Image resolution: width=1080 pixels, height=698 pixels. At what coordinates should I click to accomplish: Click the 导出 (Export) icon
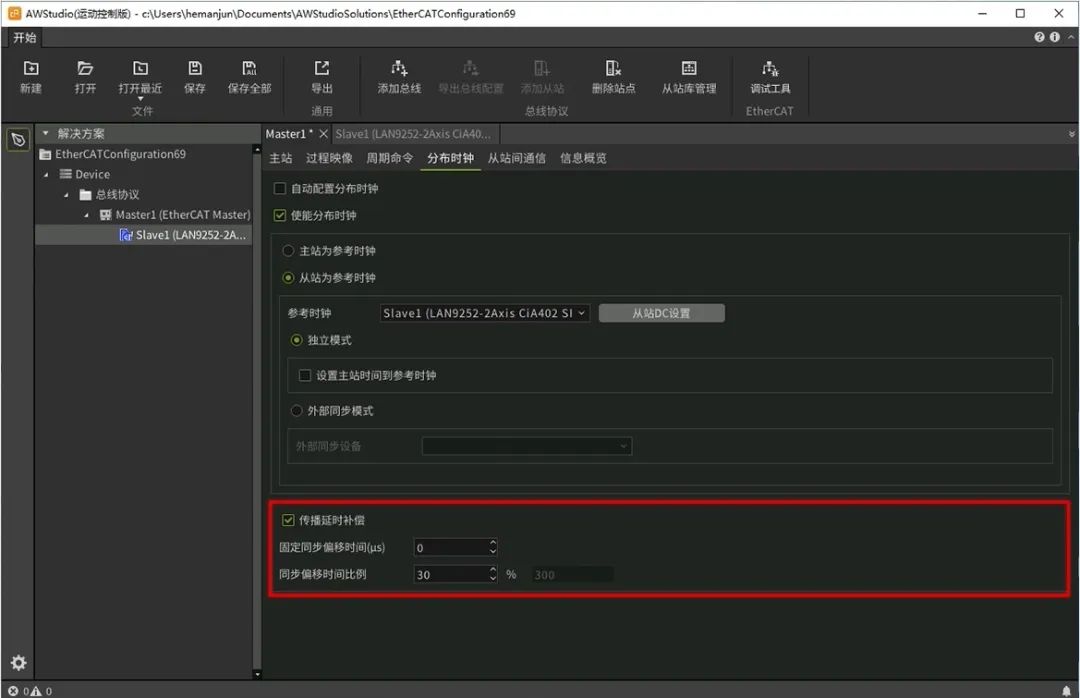[x=321, y=69]
